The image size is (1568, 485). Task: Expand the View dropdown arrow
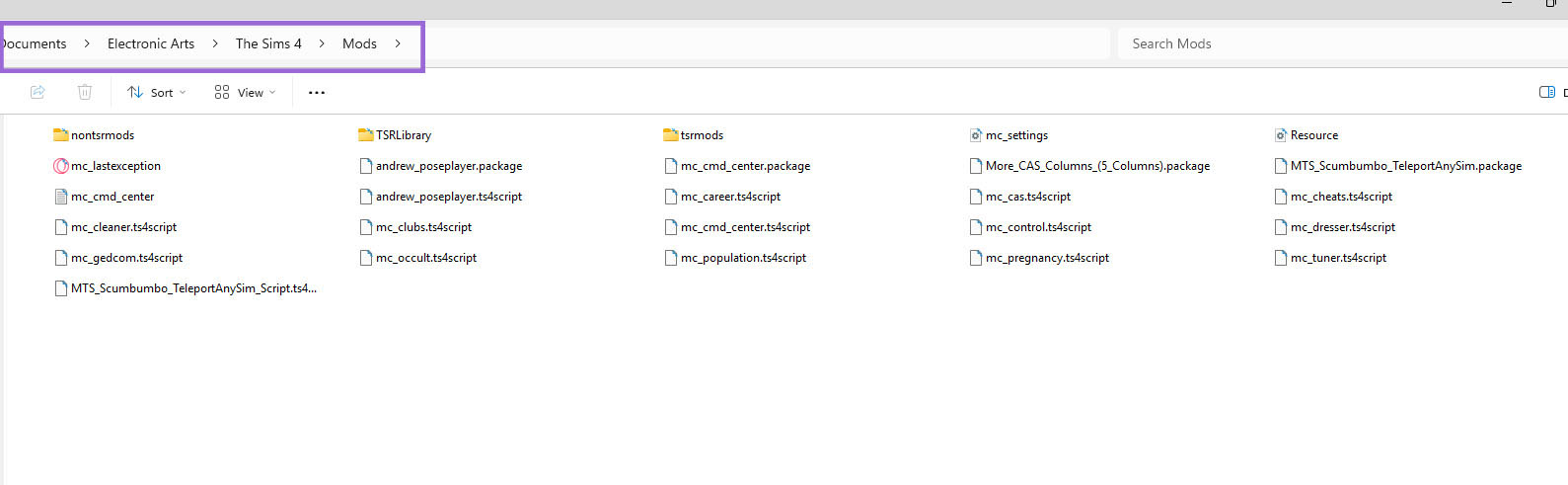coord(272,93)
